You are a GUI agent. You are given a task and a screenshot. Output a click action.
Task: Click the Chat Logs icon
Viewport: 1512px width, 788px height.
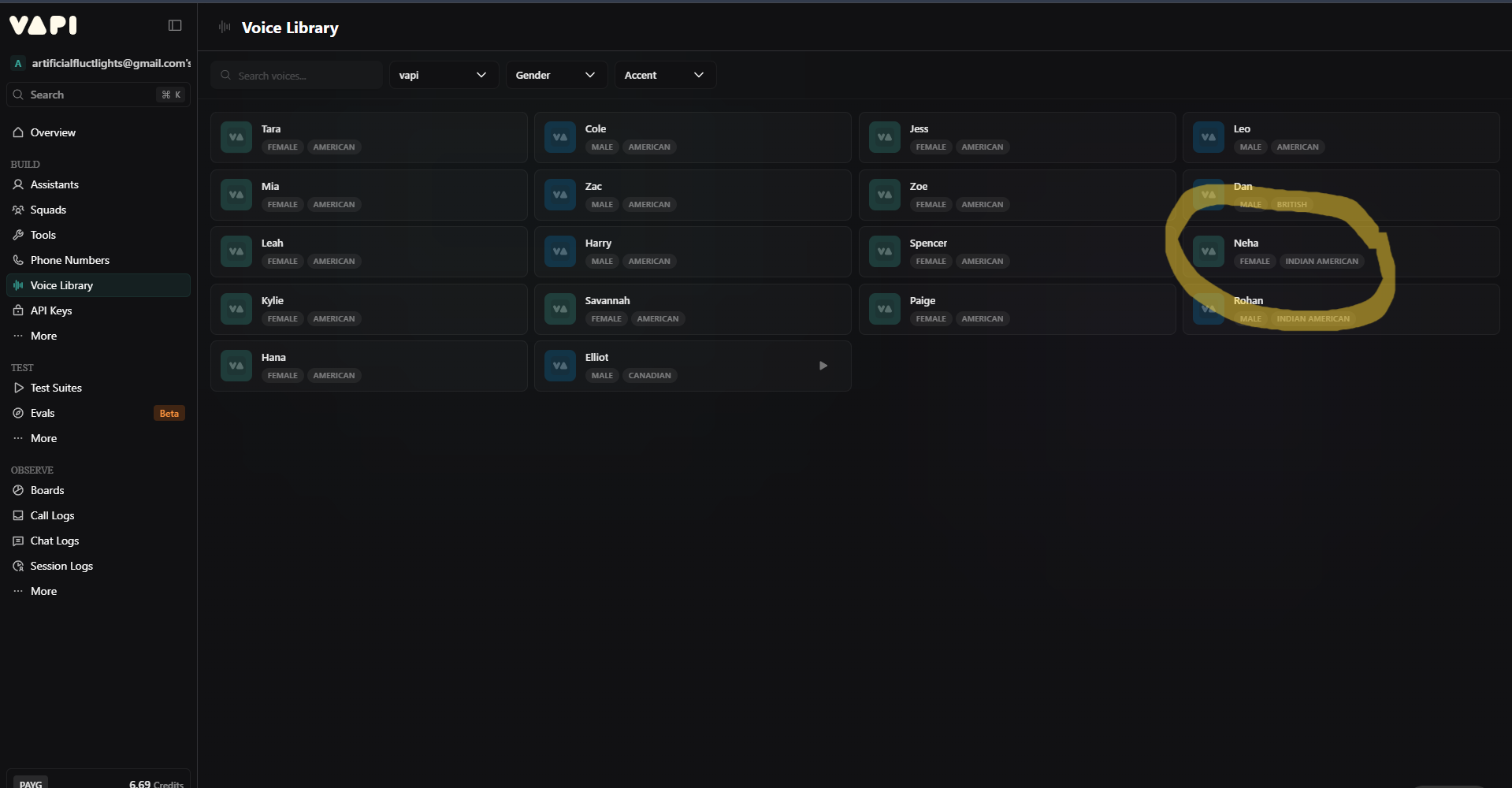[18, 541]
